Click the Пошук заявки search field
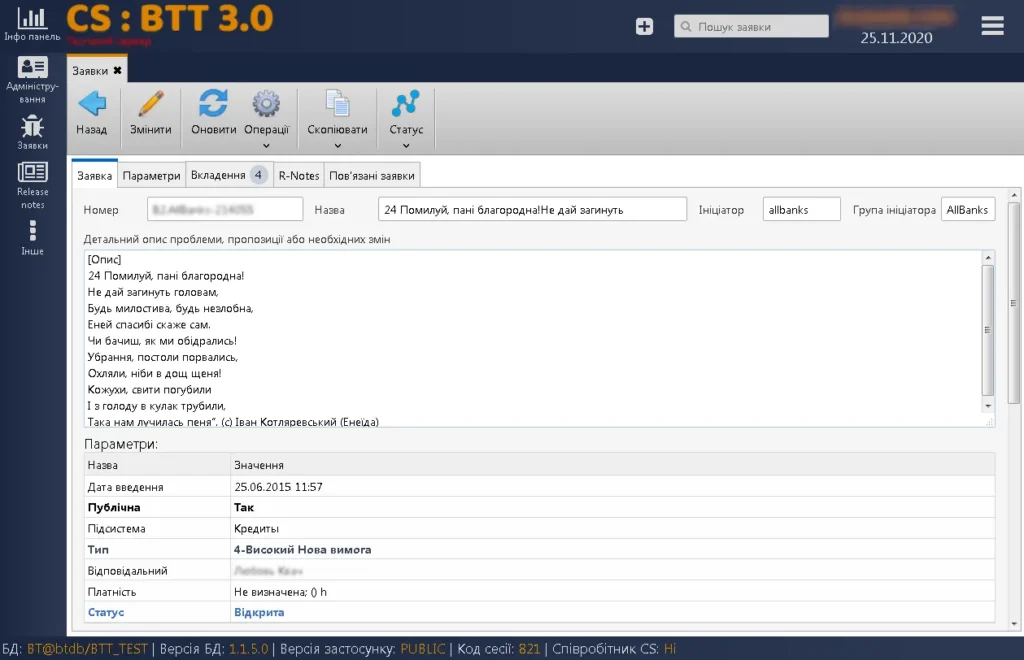This screenshot has height=660, width=1024. pos(751,26)
